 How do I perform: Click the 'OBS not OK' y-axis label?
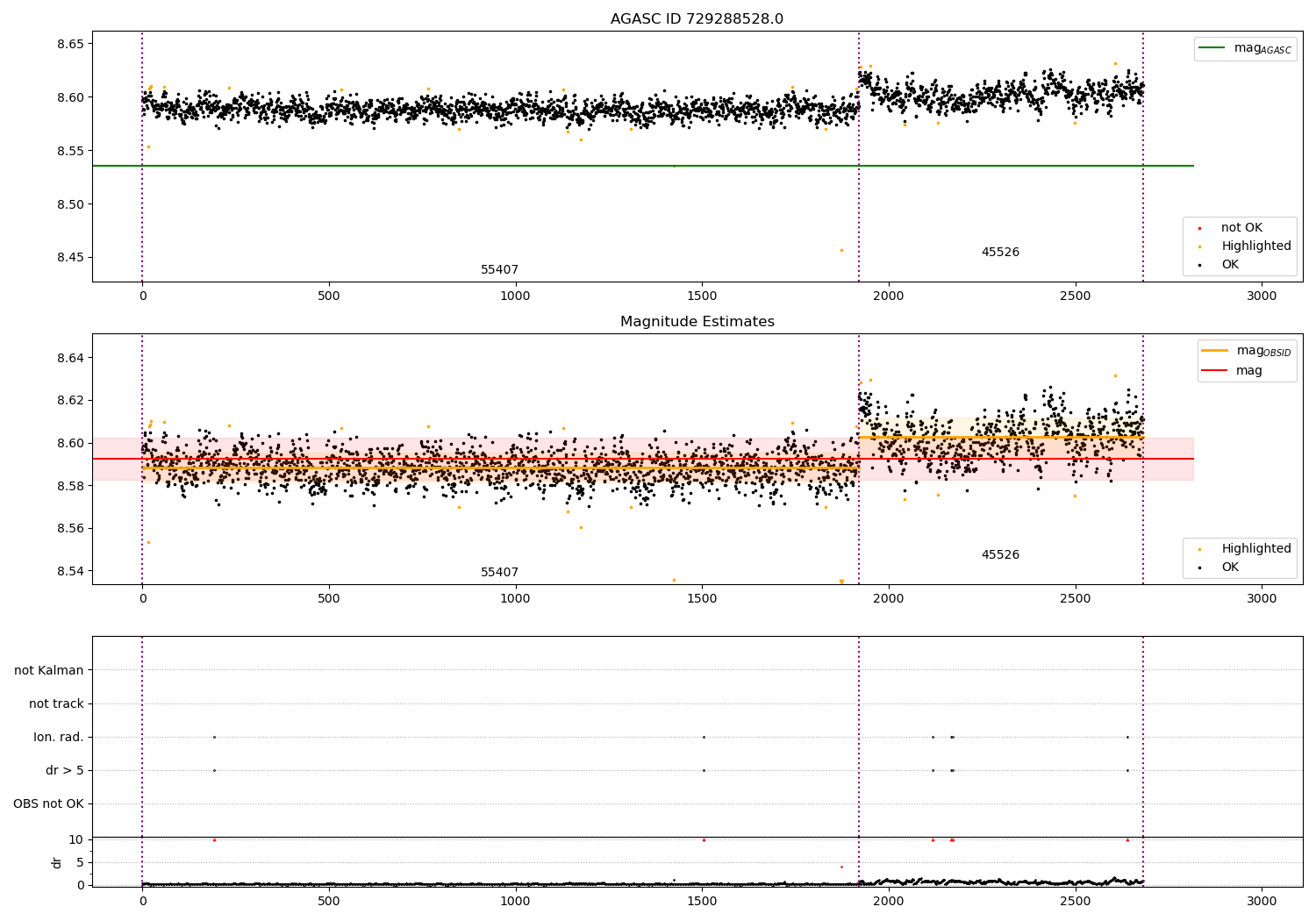pos(48,803)
